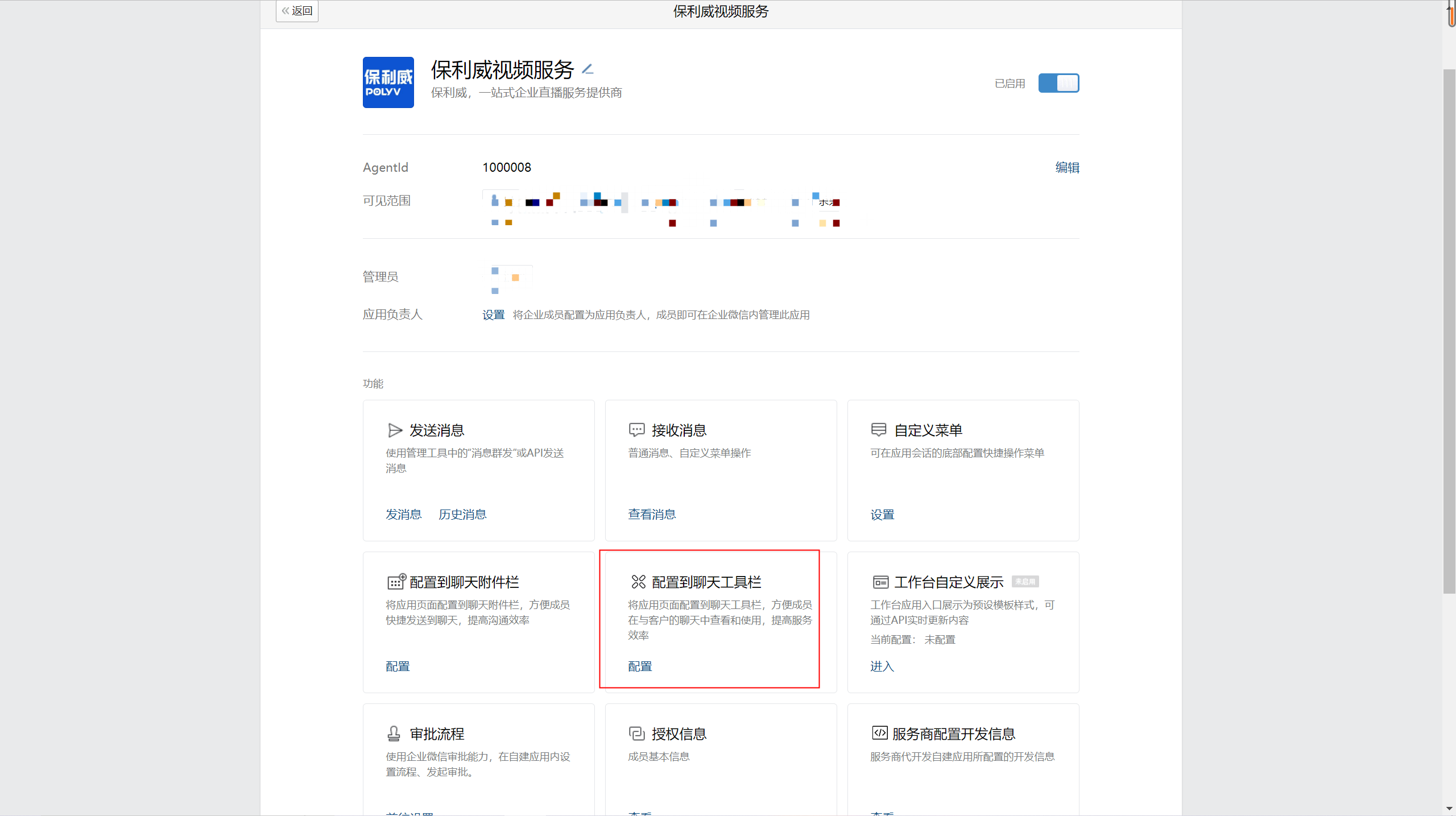The image size is (1456, 816).
Task: Open the 编辑 link for visibility range
Action: [x=1067, y=168]
